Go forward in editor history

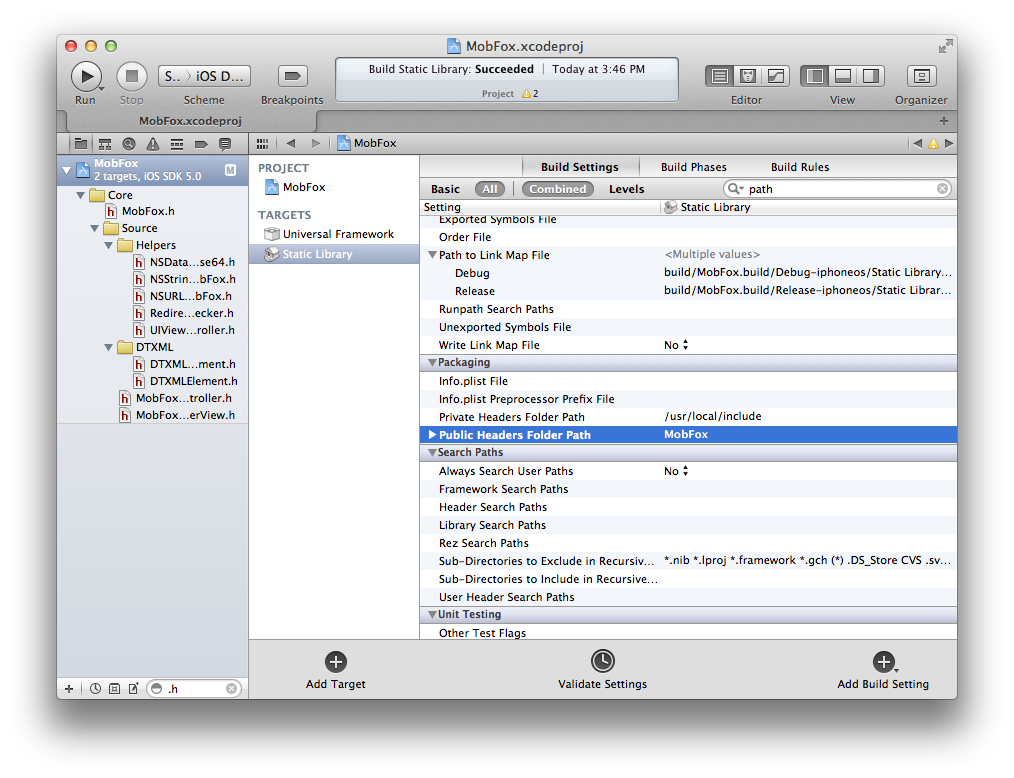[316, 144]
